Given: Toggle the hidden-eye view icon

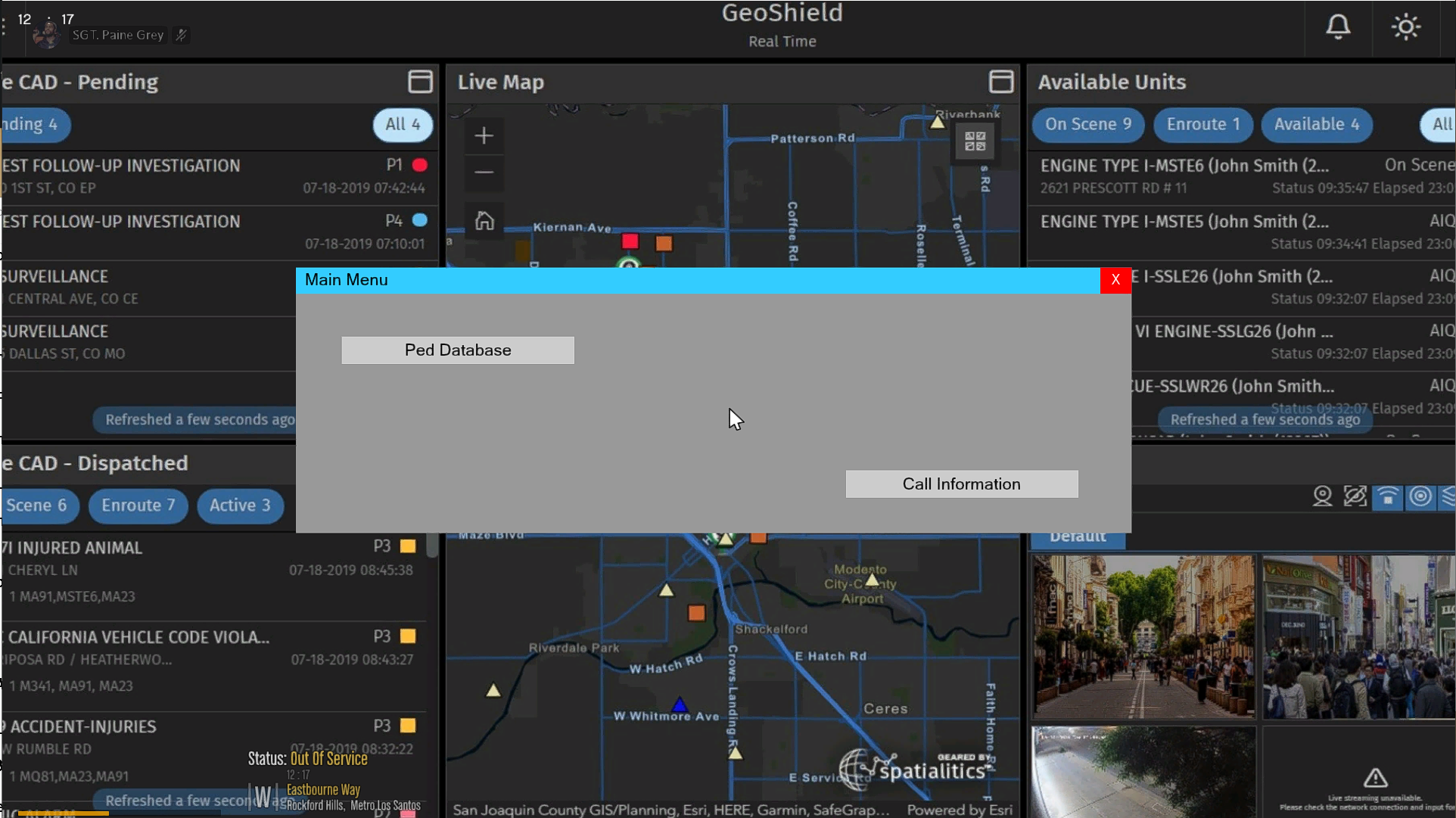Looking at the screenshot, I should [x=1355, y=496].
